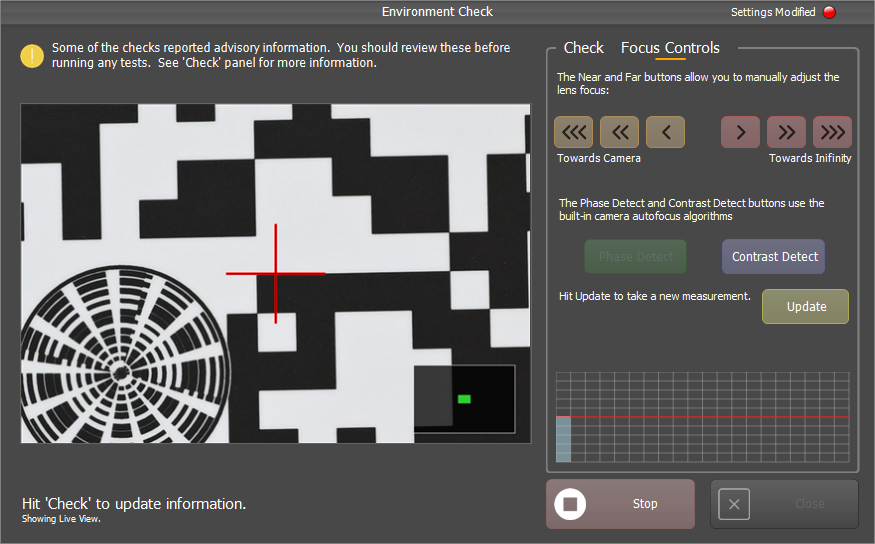875x544 pixels.
Task: Click the red Settings Modified indicator
Action: point(830,12)
